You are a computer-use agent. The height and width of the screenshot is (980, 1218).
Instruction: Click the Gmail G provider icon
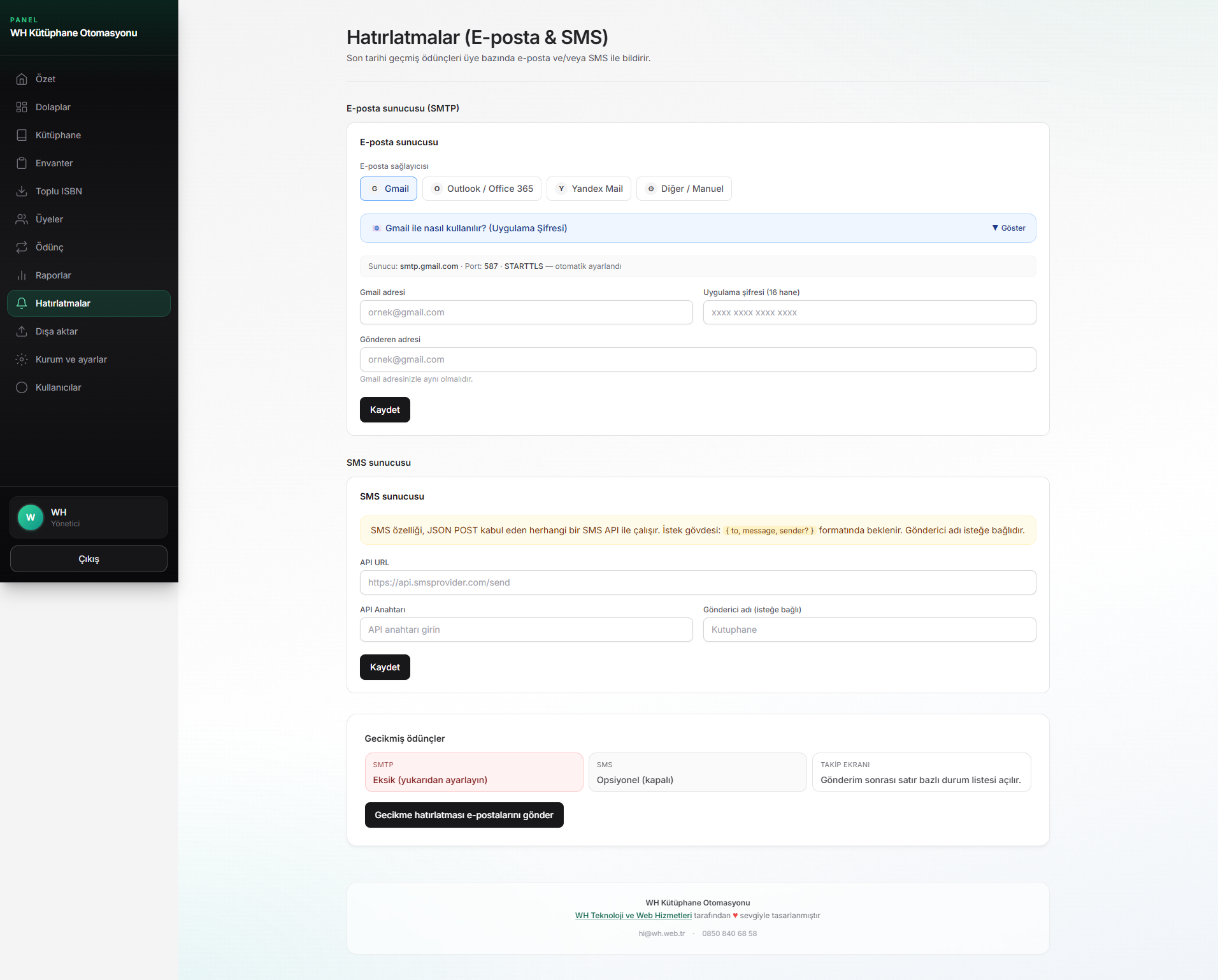pos(375,189)
